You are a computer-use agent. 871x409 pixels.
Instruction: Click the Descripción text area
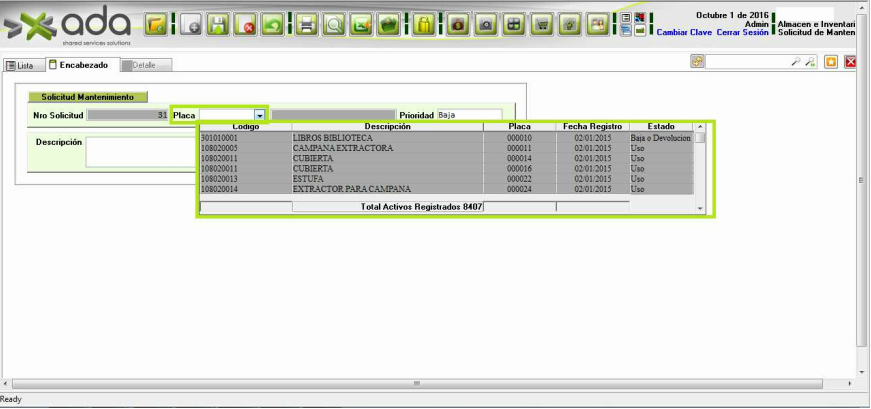[140, 152]
